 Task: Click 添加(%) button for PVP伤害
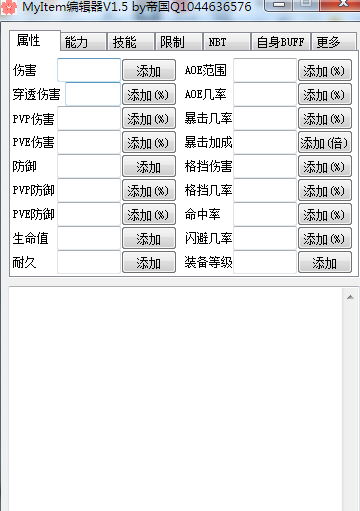(149, 118)
